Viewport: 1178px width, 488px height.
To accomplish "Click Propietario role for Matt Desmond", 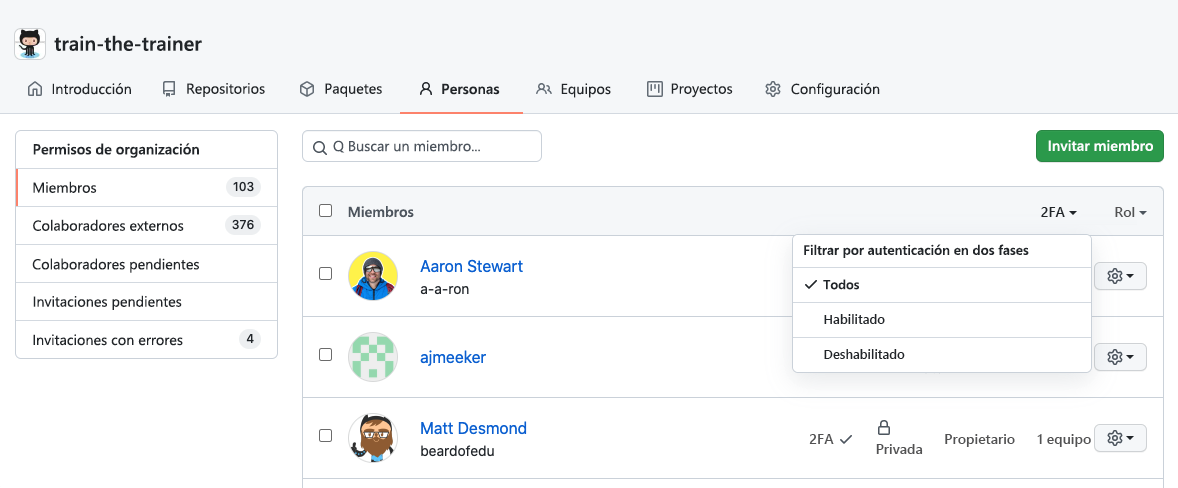I will pyautogui.click(x=980, y=439).
